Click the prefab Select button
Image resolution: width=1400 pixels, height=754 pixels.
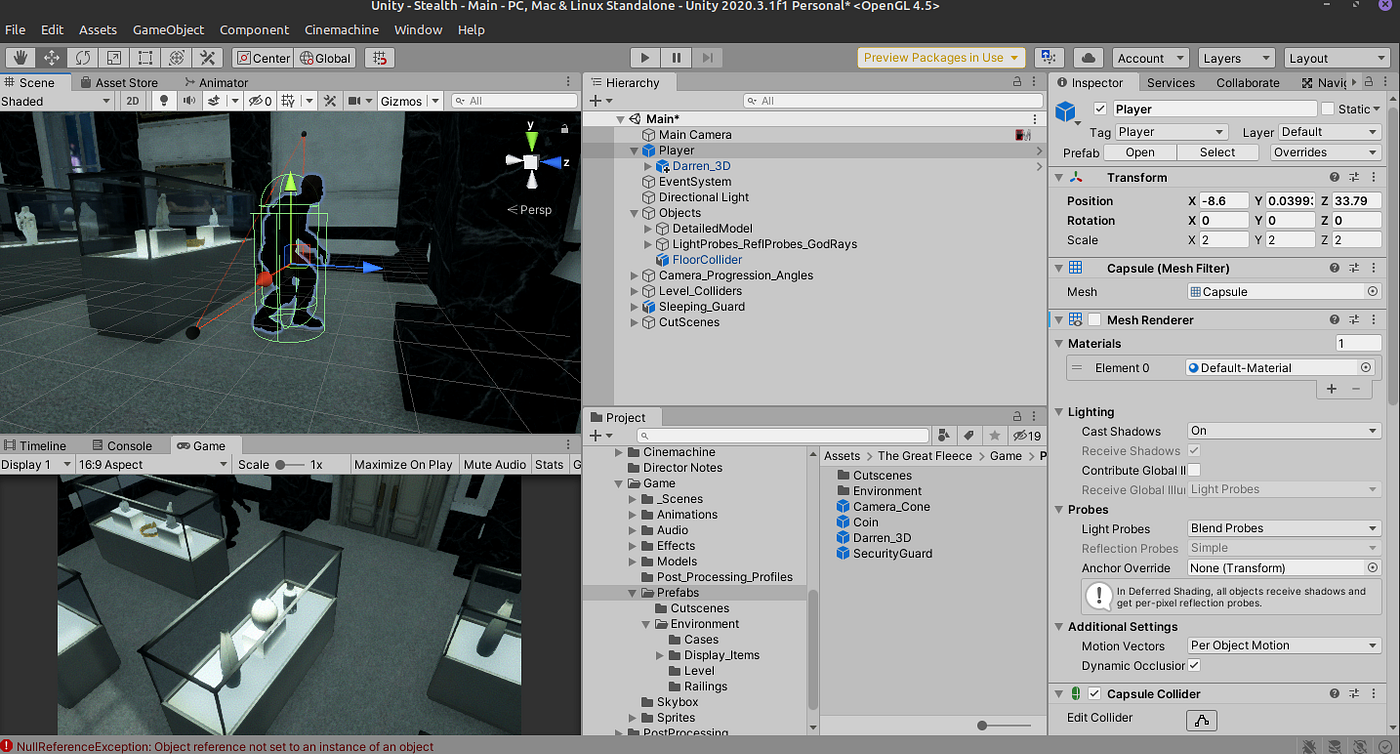tap(1217, 152)
